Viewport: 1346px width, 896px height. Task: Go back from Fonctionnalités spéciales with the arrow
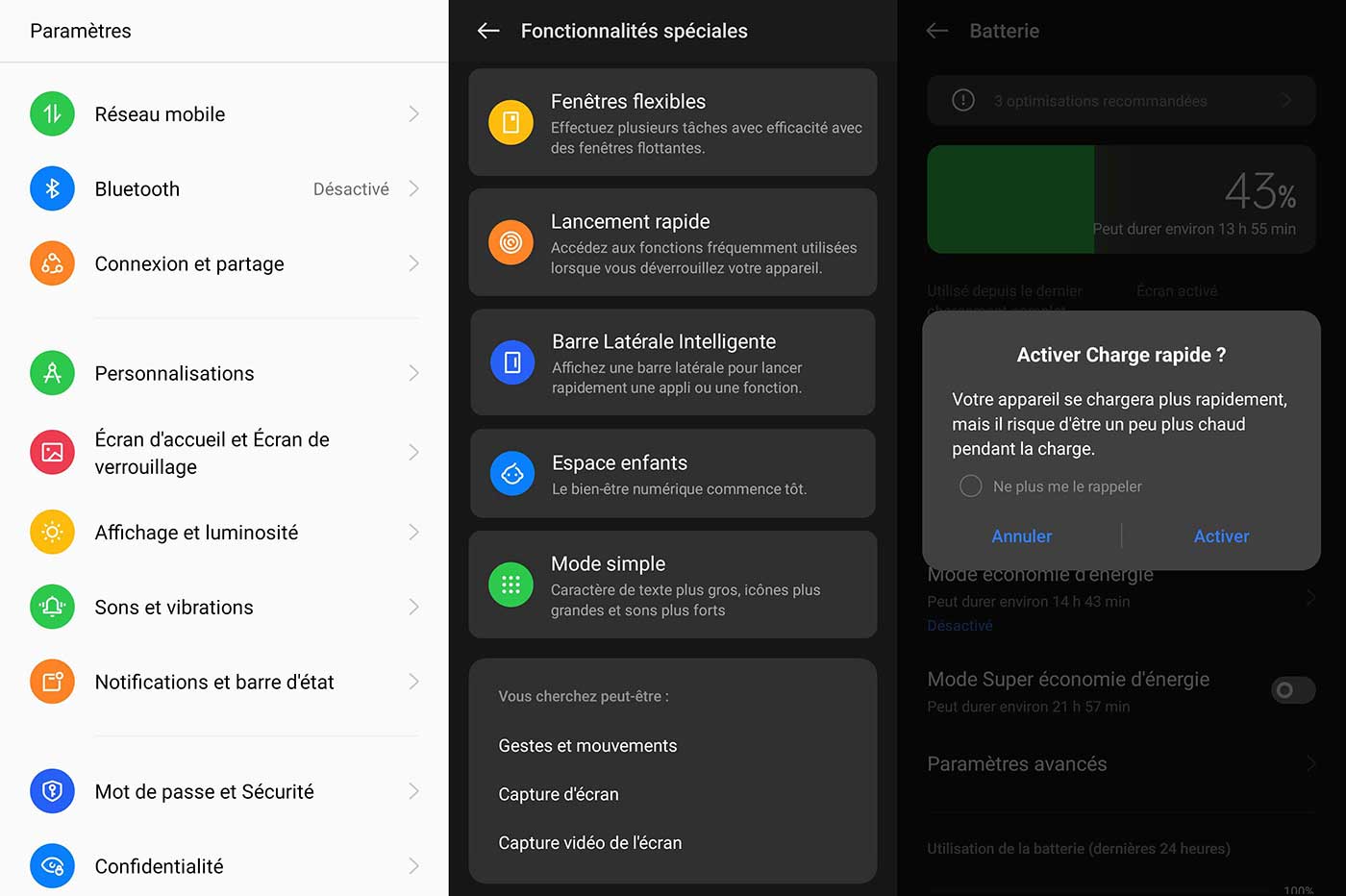488,31
